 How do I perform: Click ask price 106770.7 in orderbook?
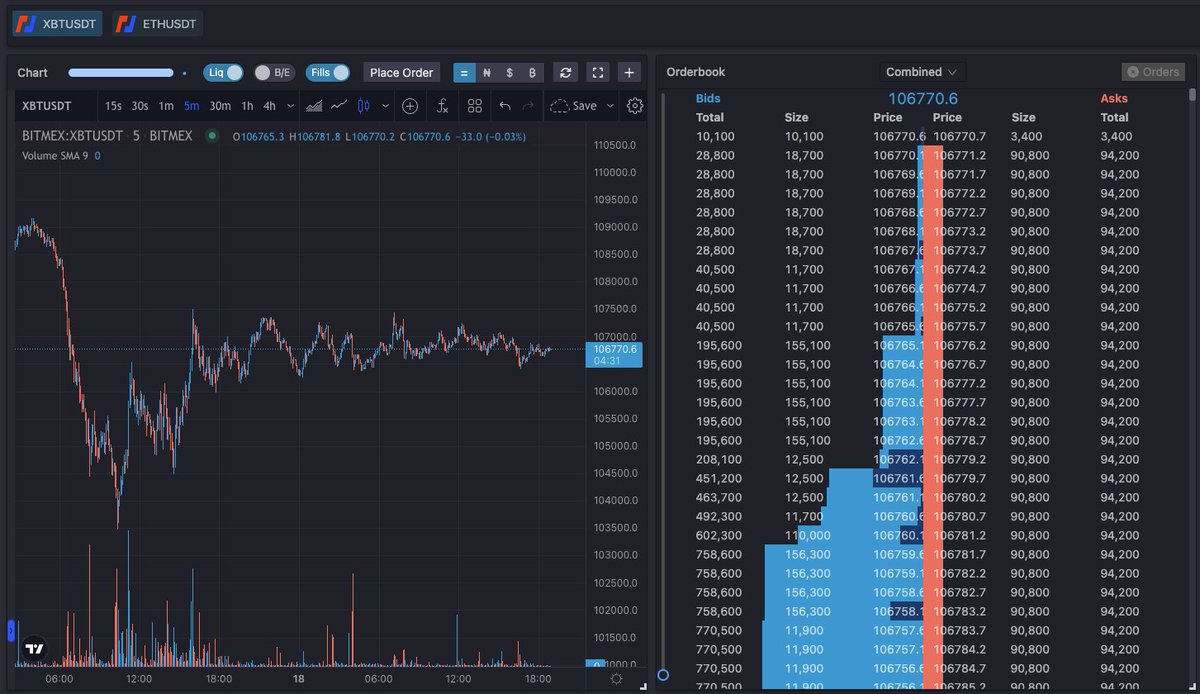click(959, 136)
